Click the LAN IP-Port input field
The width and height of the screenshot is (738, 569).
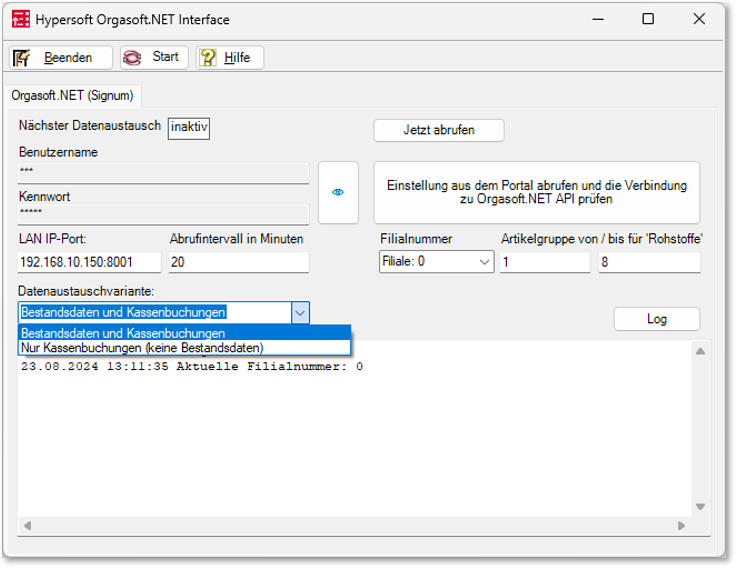click(x=89, y=262)
